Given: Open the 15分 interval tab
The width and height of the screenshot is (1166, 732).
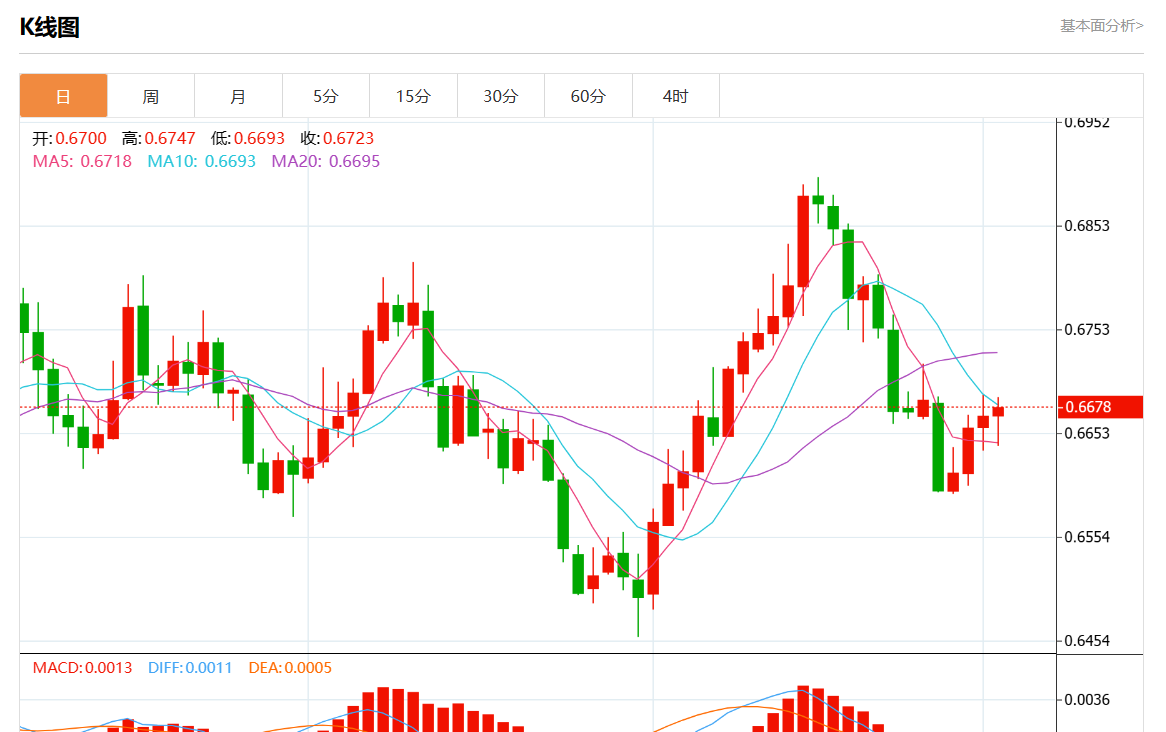Looking at the screenshot, I should (x=413, y=96).
